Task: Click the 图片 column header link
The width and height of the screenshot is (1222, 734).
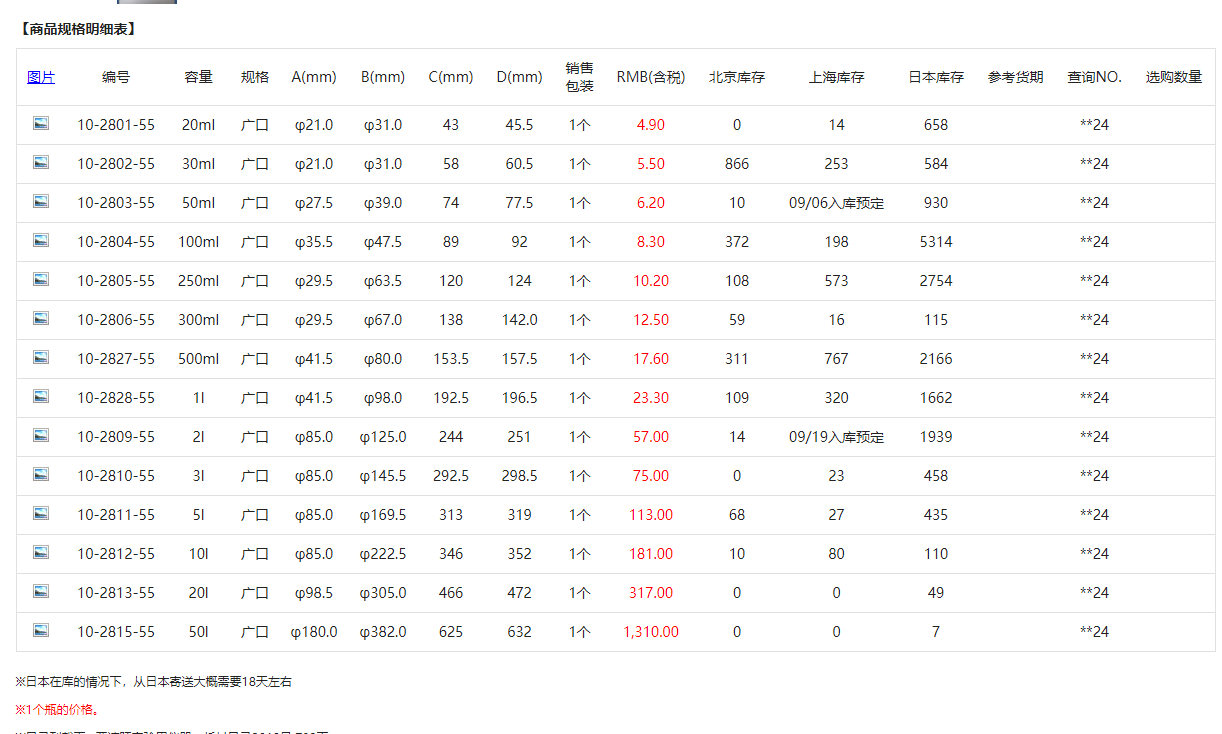Action: coord(41,77)
